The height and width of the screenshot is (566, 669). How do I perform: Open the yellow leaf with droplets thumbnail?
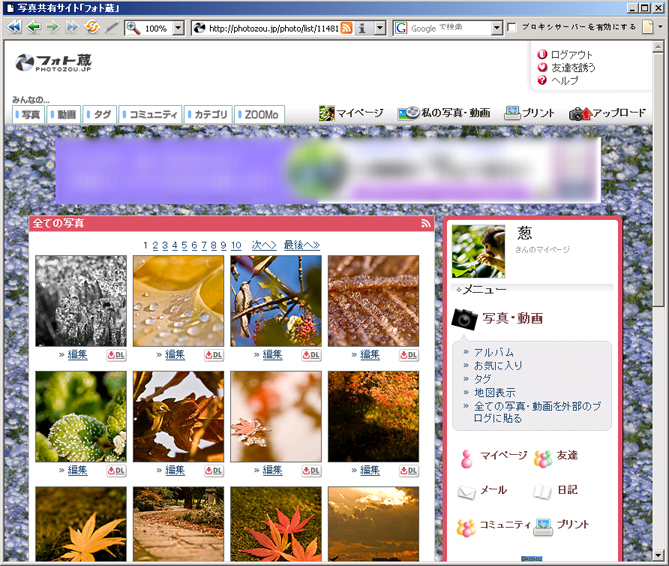[178, 301]
